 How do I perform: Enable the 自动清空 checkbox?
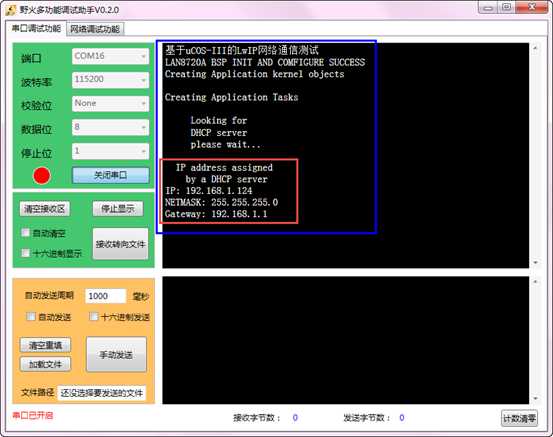coord(25,233)
